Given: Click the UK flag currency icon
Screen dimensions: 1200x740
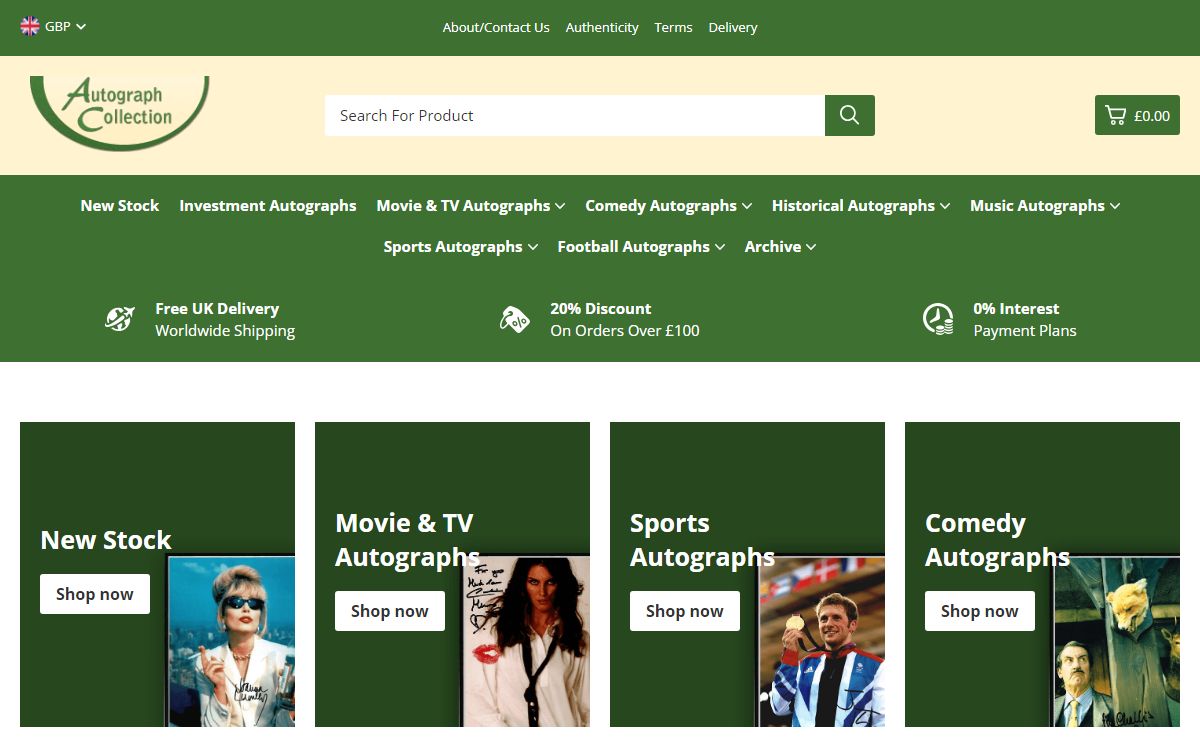Looking at the screenshot, I should click(x=30, y=26).
